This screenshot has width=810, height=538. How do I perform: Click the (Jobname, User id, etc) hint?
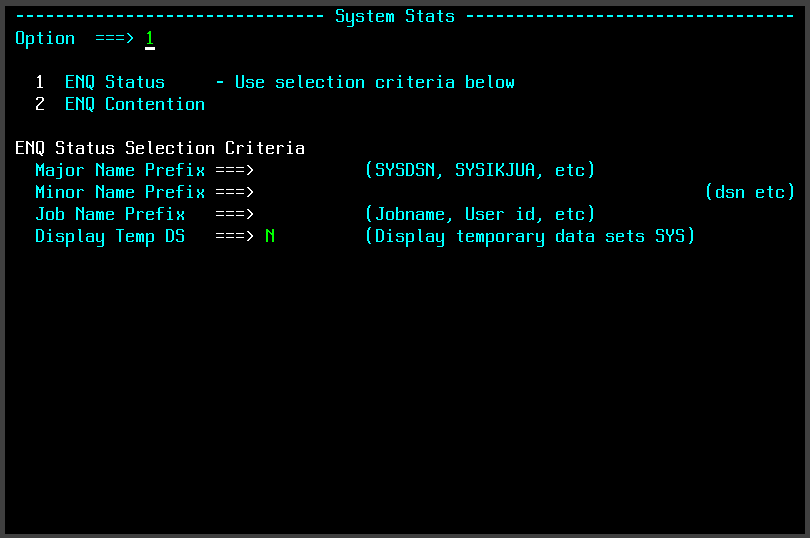click(x=480, y=214)
